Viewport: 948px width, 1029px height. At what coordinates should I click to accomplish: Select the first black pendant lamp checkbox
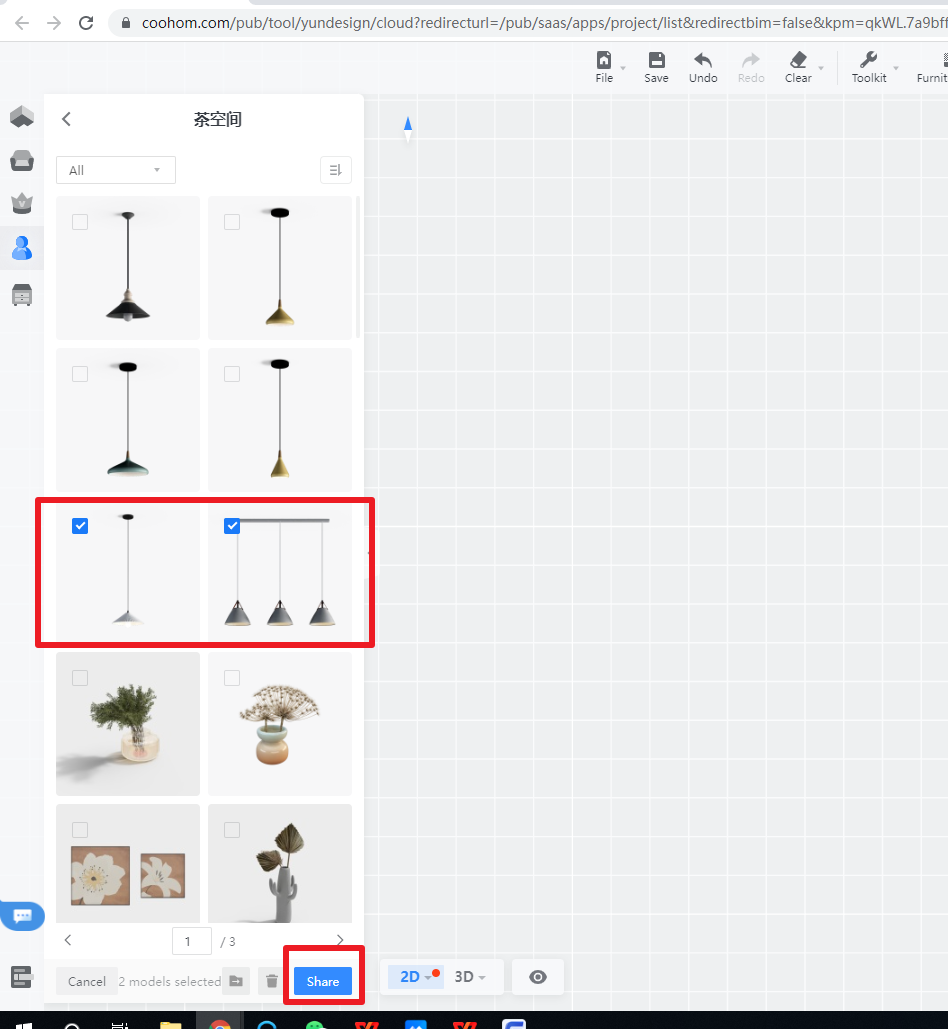80,222
